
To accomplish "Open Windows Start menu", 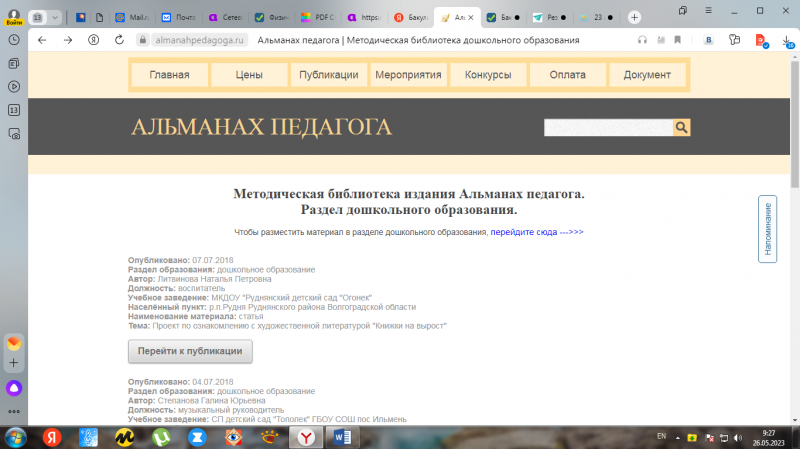I will (x=15, y=437).
